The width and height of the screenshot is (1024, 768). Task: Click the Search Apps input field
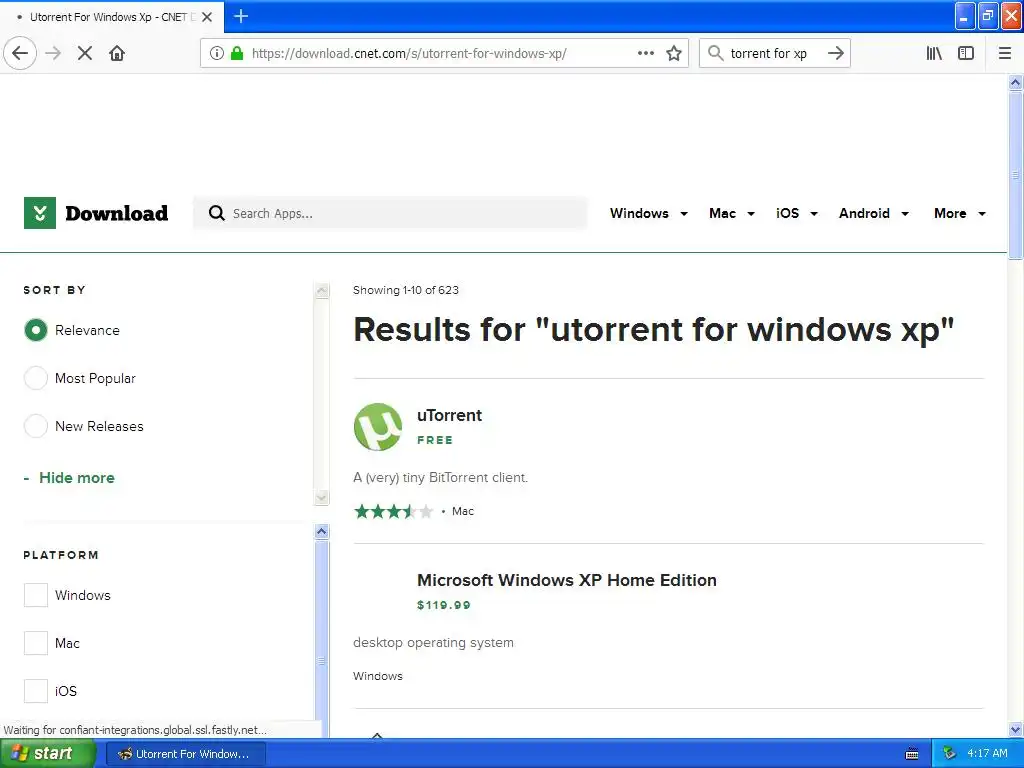click(x=390, y=213)
